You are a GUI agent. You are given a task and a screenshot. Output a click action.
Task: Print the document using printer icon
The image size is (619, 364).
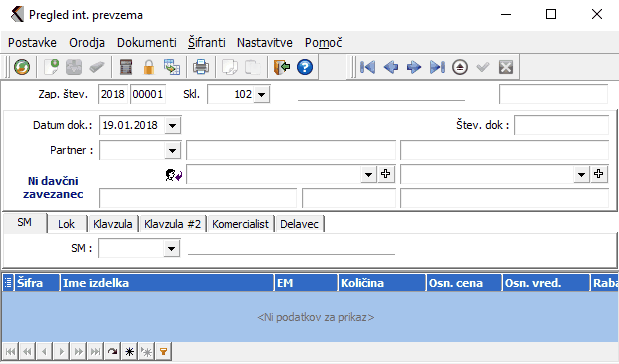(x=201, y=67)
